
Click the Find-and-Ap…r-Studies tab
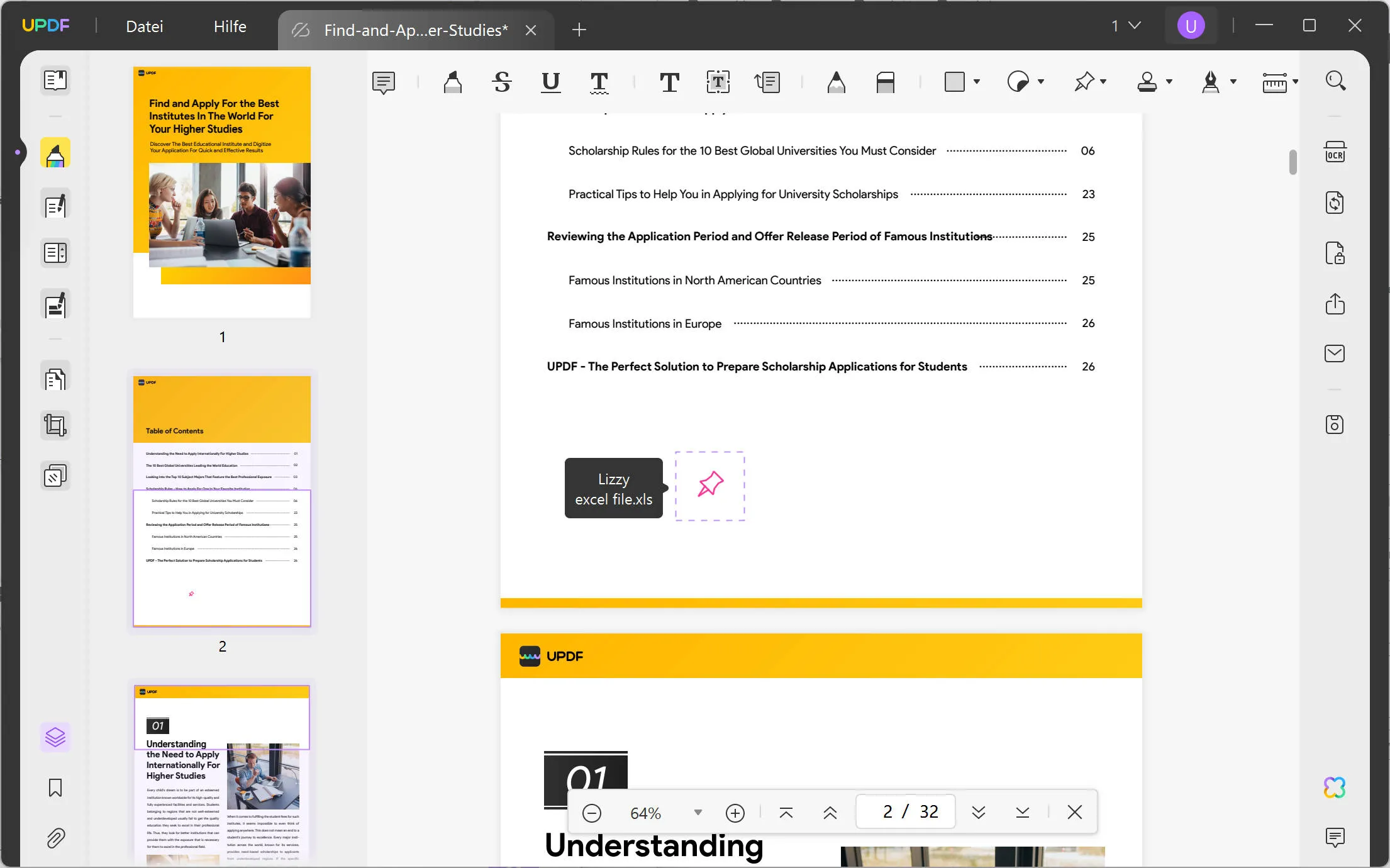tap(413, 30)
